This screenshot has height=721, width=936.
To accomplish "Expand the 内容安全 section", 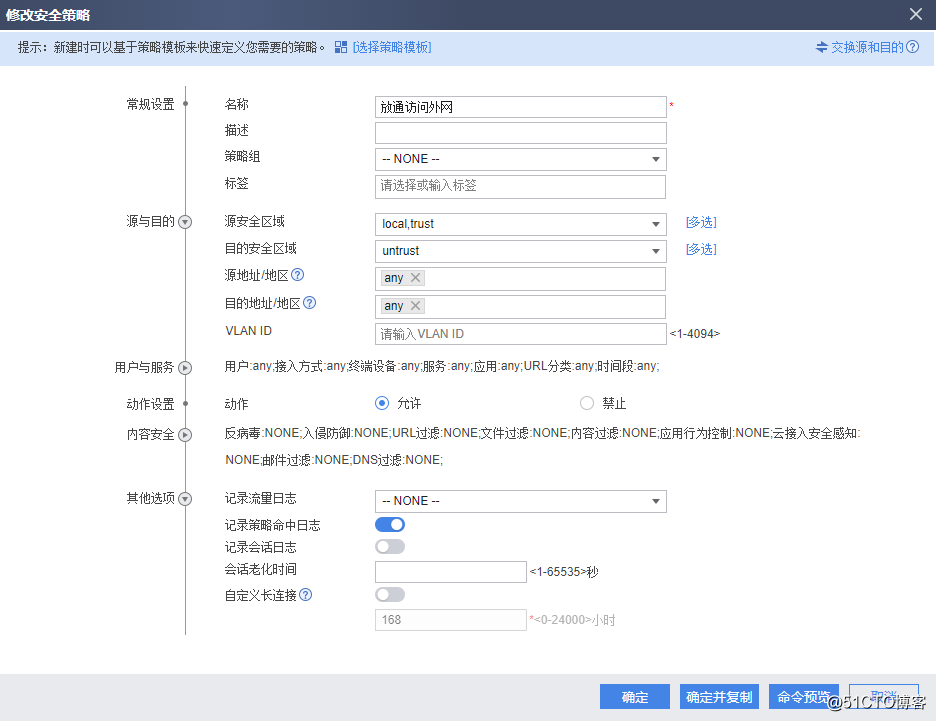I will 185,435.
